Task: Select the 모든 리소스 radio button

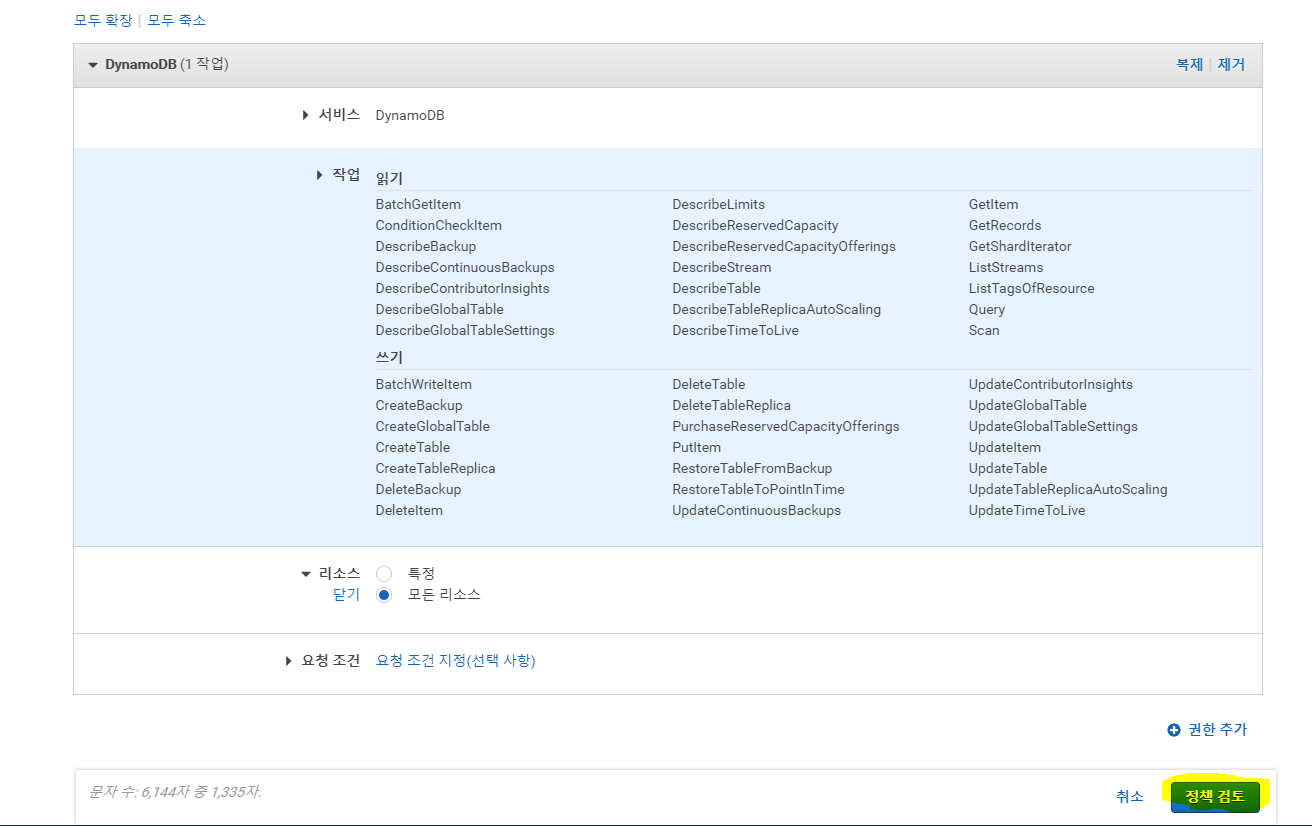Action: tap(384, 595)
